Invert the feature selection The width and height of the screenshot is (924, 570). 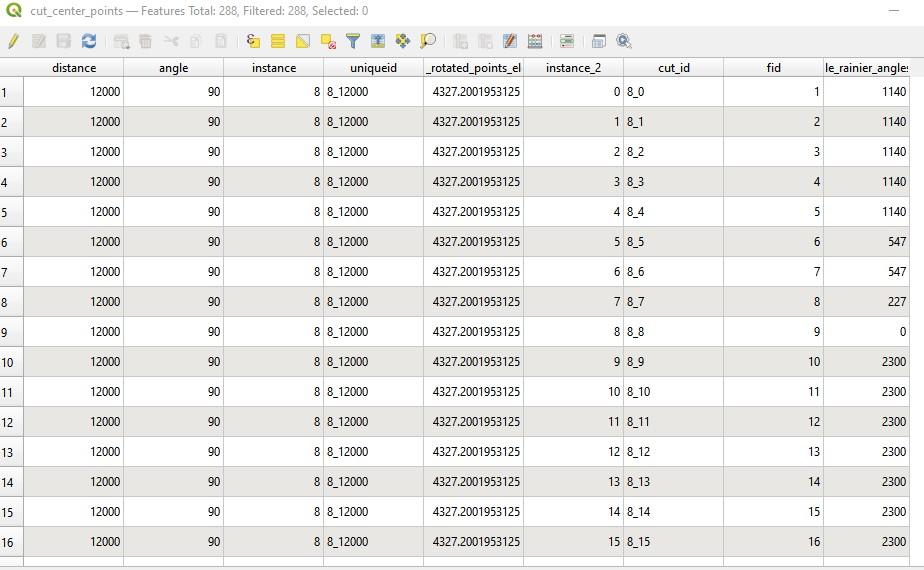pyautogui.click(x=303, y=41)
